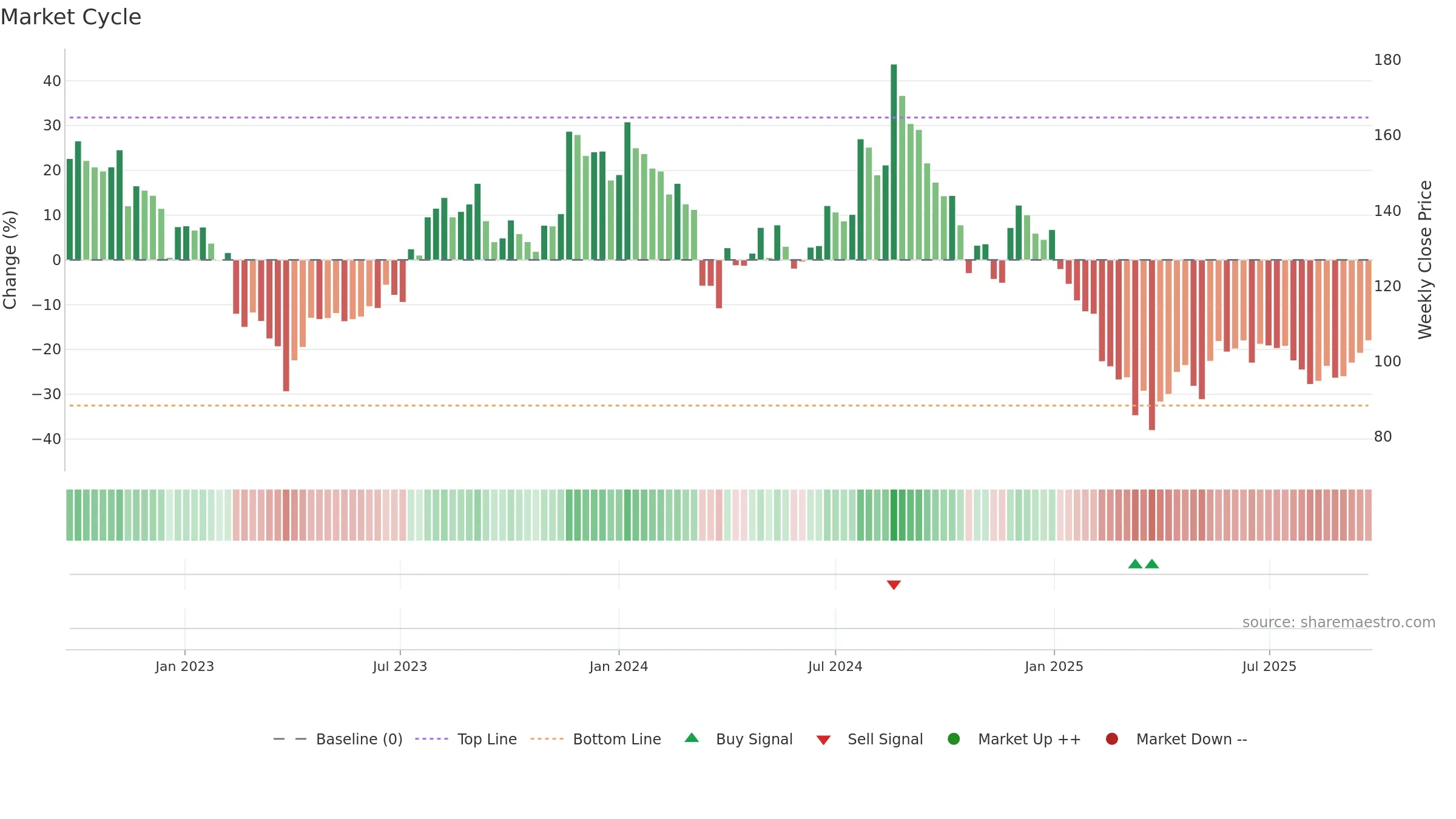Click the lowest red bar near minus 38

click(1152, 345)
